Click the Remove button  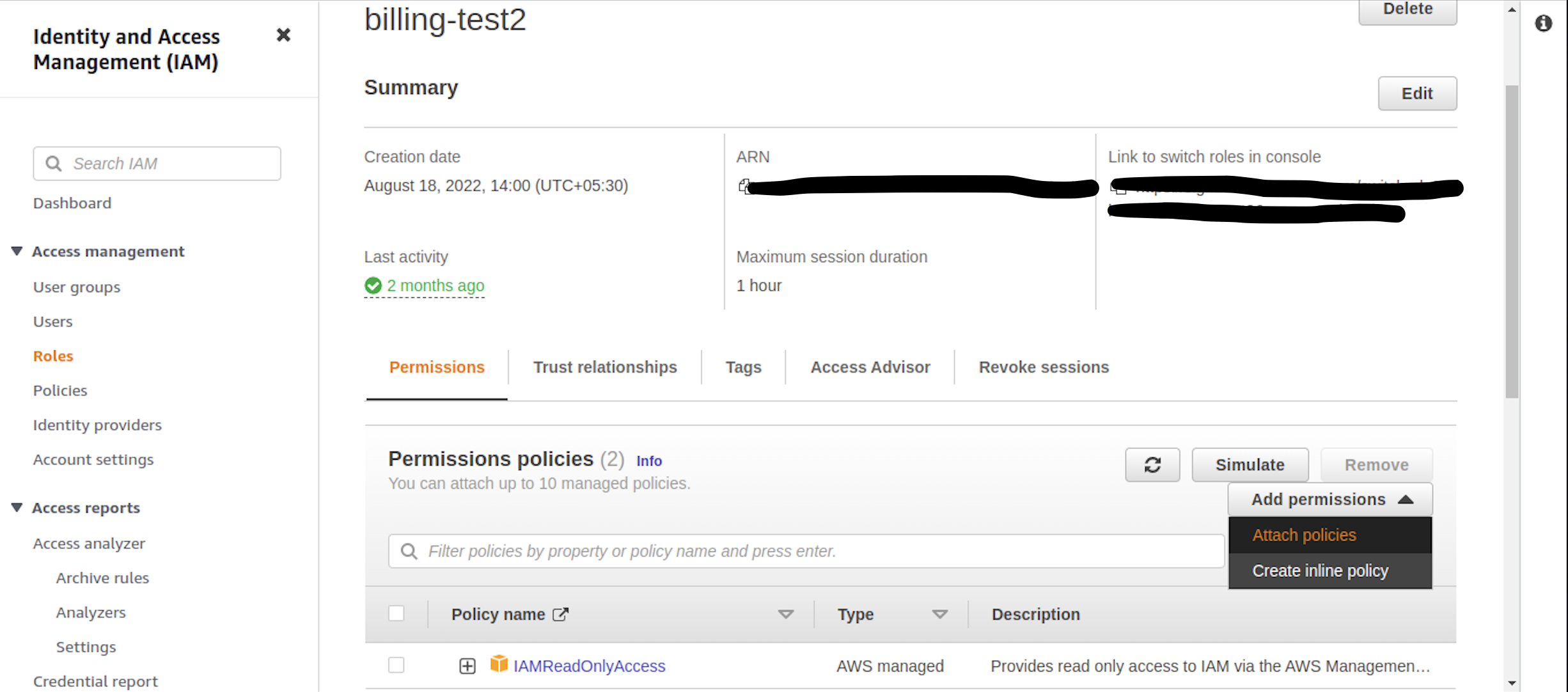(x=1376, y=465)
